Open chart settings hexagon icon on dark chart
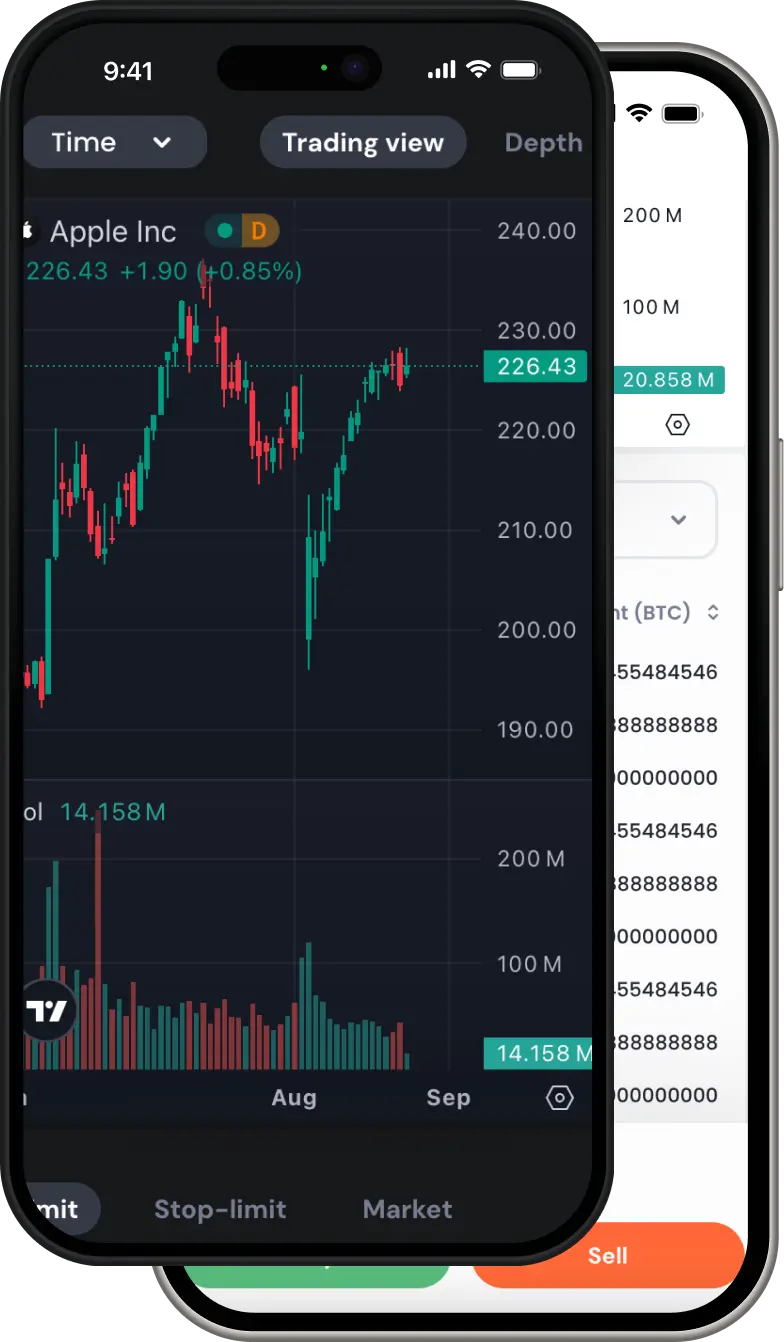 click(x=560, y=1098)
